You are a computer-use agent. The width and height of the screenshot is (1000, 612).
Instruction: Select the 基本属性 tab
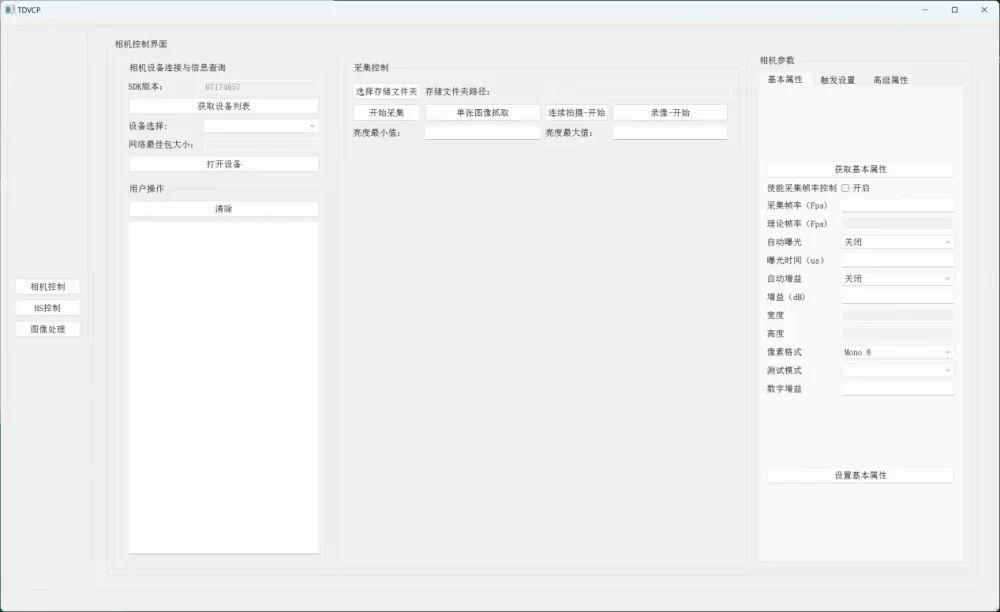[x=785, y=80]
